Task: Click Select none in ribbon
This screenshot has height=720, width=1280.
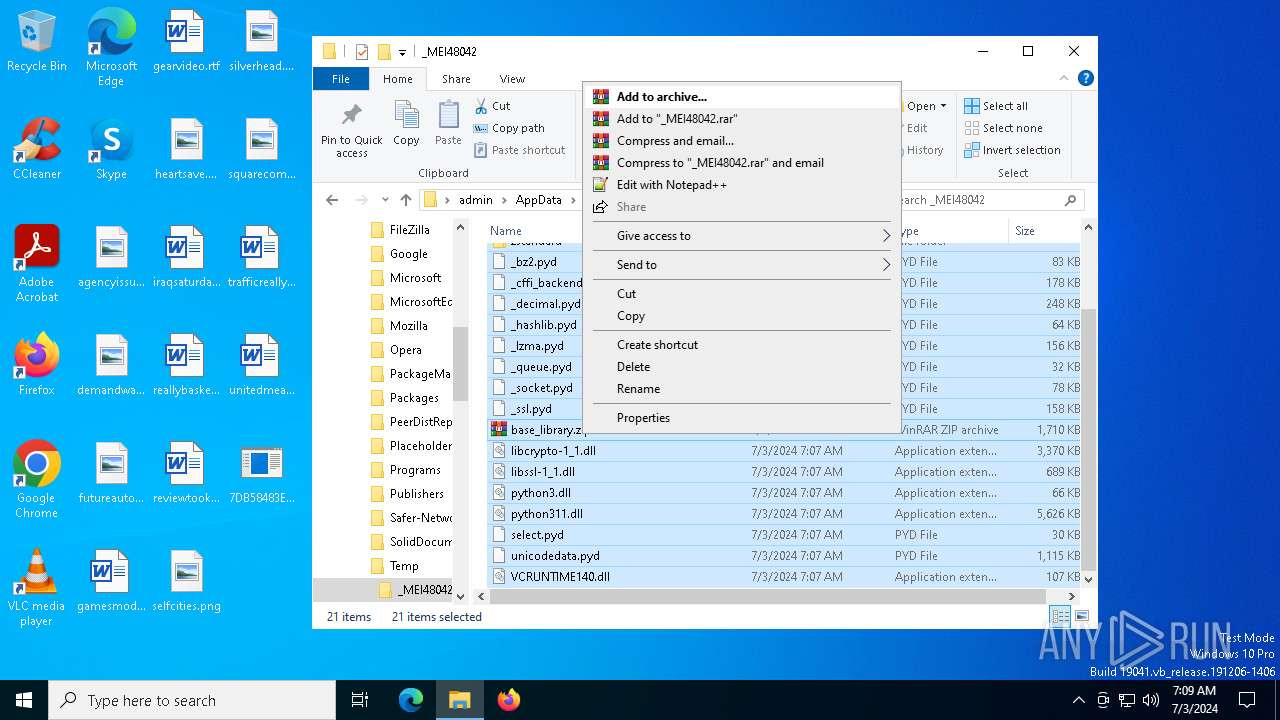Action: 1003,128
